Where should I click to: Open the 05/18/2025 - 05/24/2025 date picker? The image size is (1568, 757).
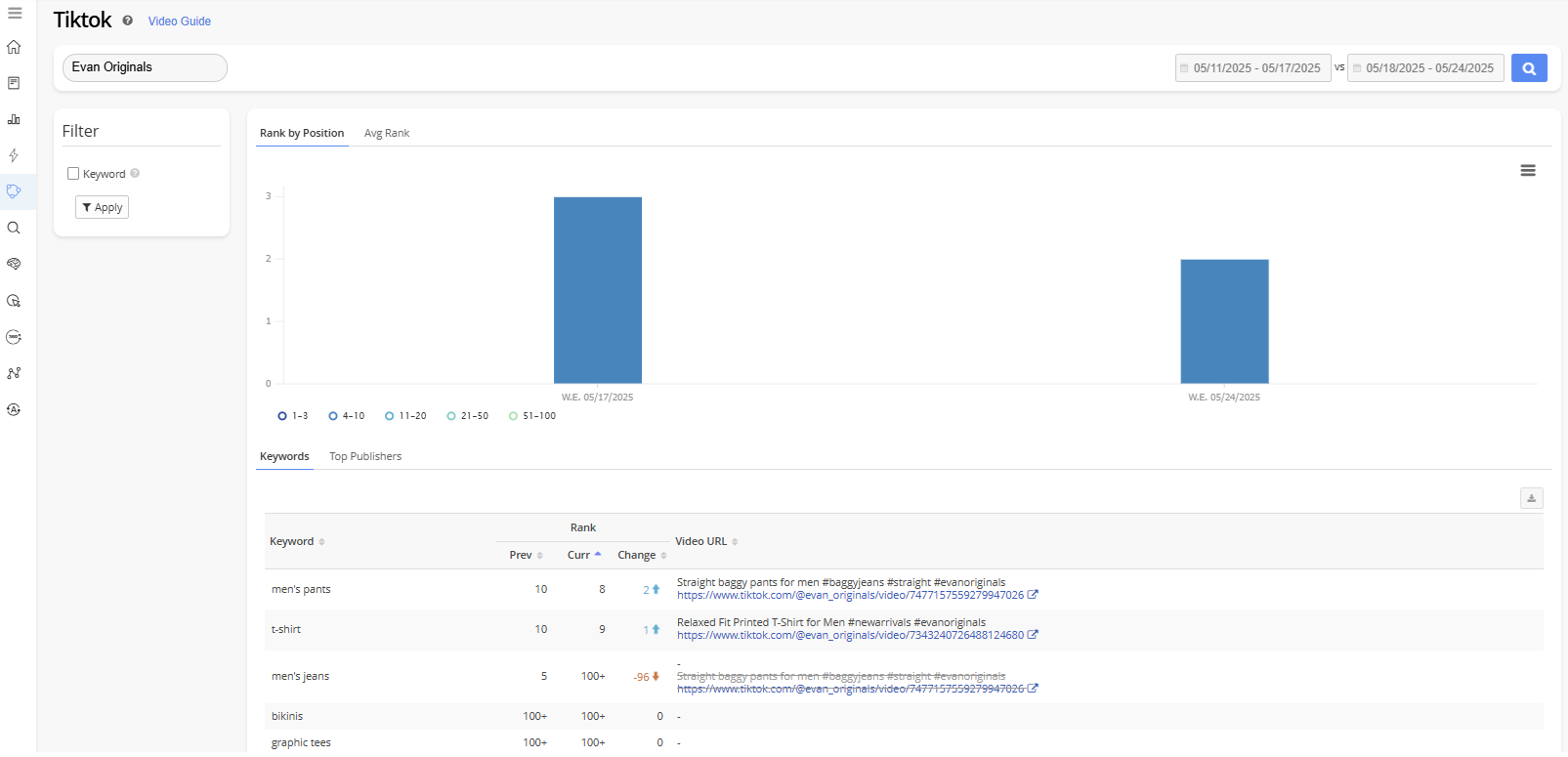click(x=1426, y=68)
